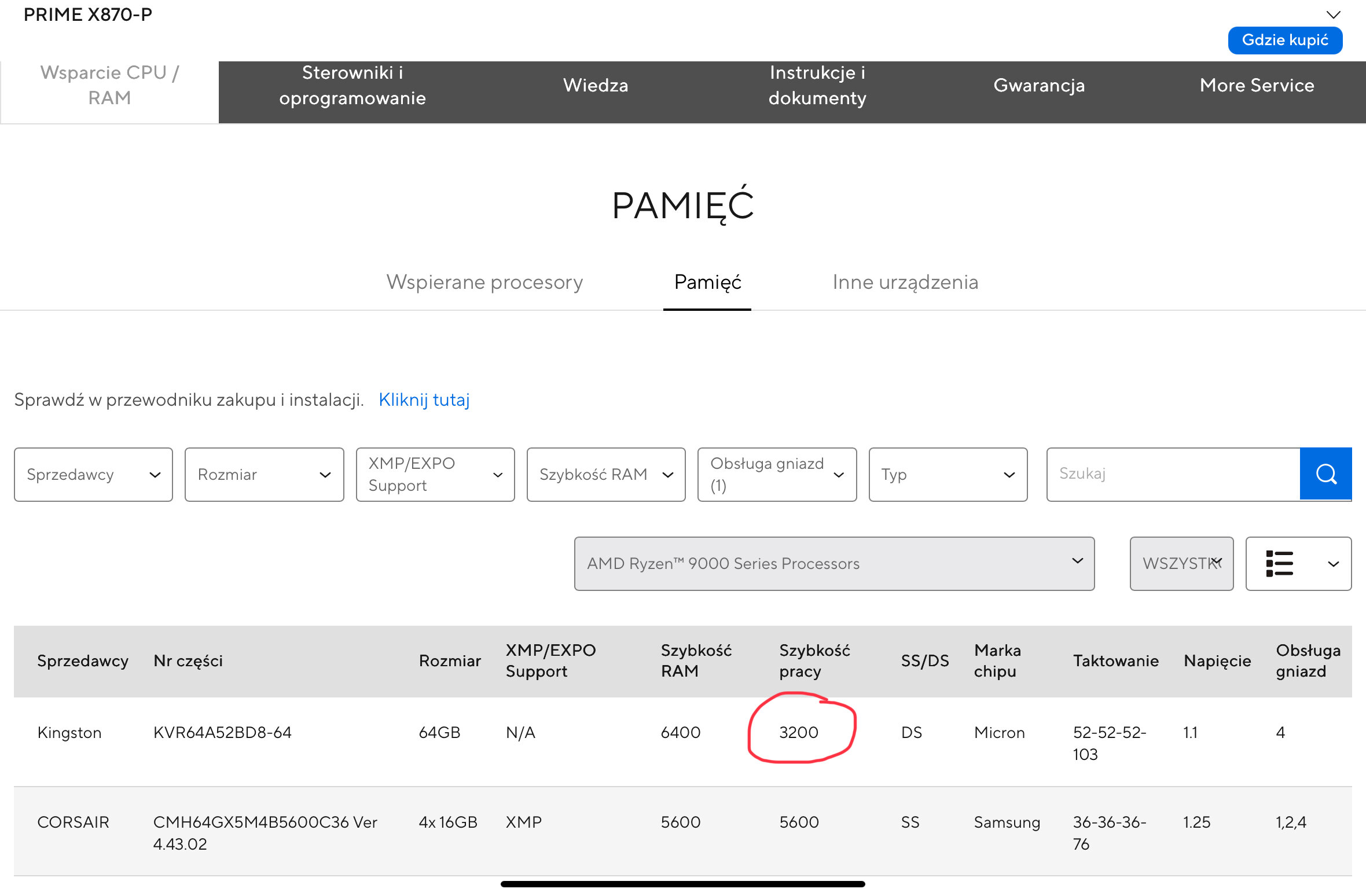This screenshot has width=1366, height=896.
Task: Click the Sprzedawcy column header
Action: [x=83, y=660]
